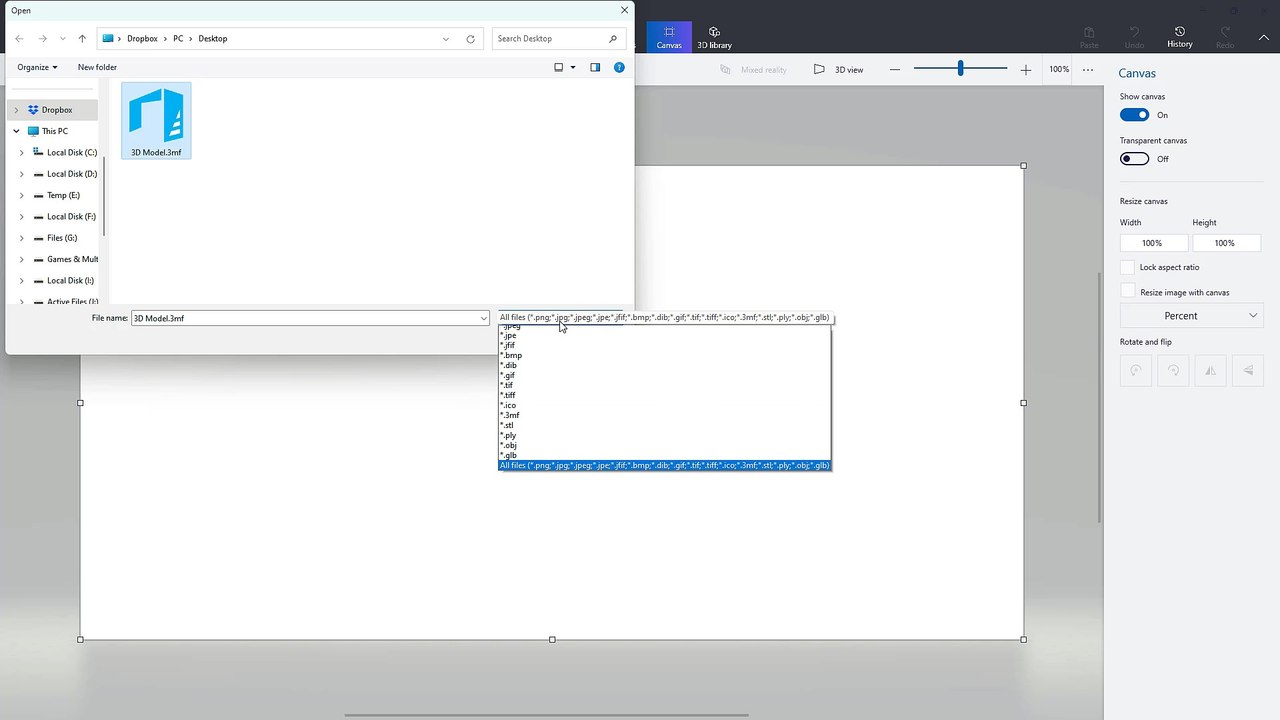Click Desktop in the address bar path
The height and width of the screenshot is (720, 1280).
[x=213, y=38]
